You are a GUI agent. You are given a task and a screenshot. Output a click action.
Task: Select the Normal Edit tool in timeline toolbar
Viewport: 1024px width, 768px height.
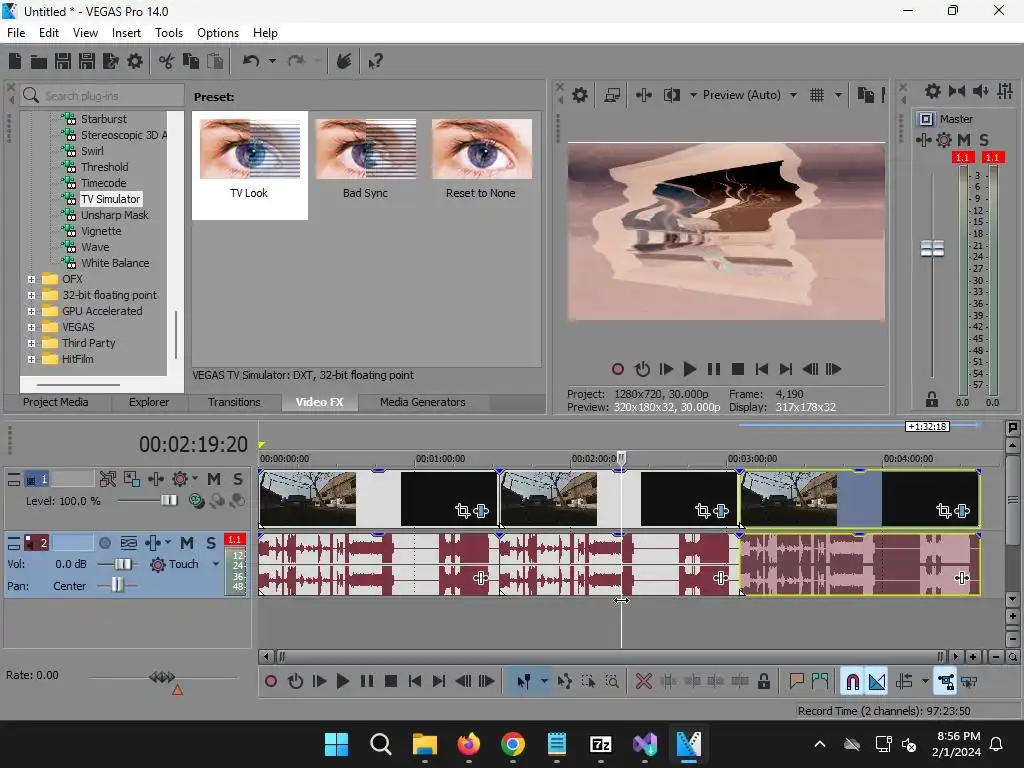pos(523,682)
